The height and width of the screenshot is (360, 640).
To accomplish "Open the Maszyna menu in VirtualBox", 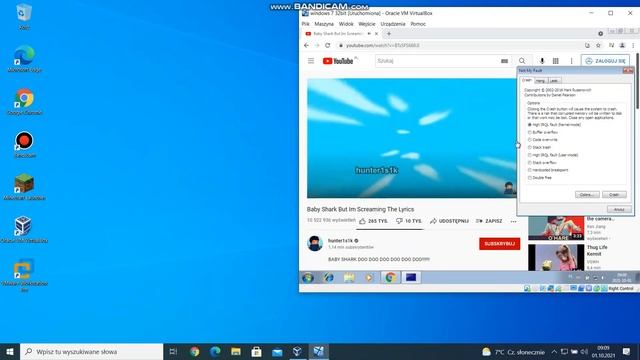I will [324, 24].
